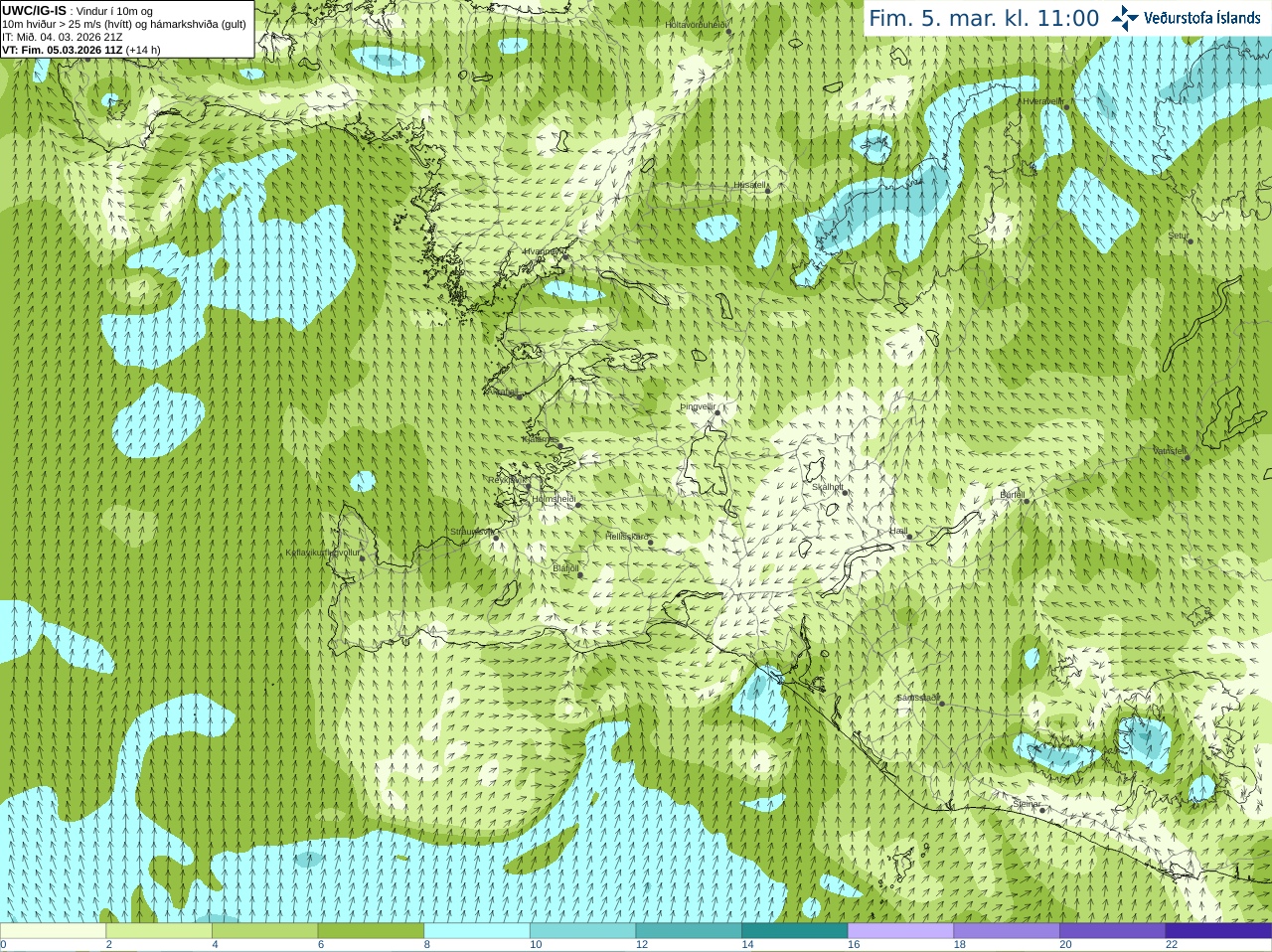
Task: Click the 18–20 m/s purple legend swatch
Action: tap(1007, 931)
